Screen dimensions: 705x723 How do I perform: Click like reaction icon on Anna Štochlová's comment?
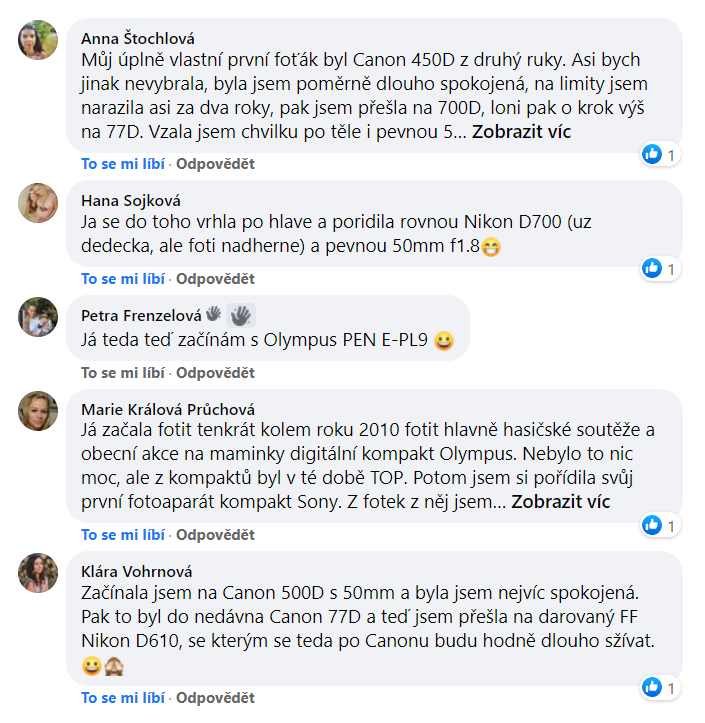tap(652, 154)
